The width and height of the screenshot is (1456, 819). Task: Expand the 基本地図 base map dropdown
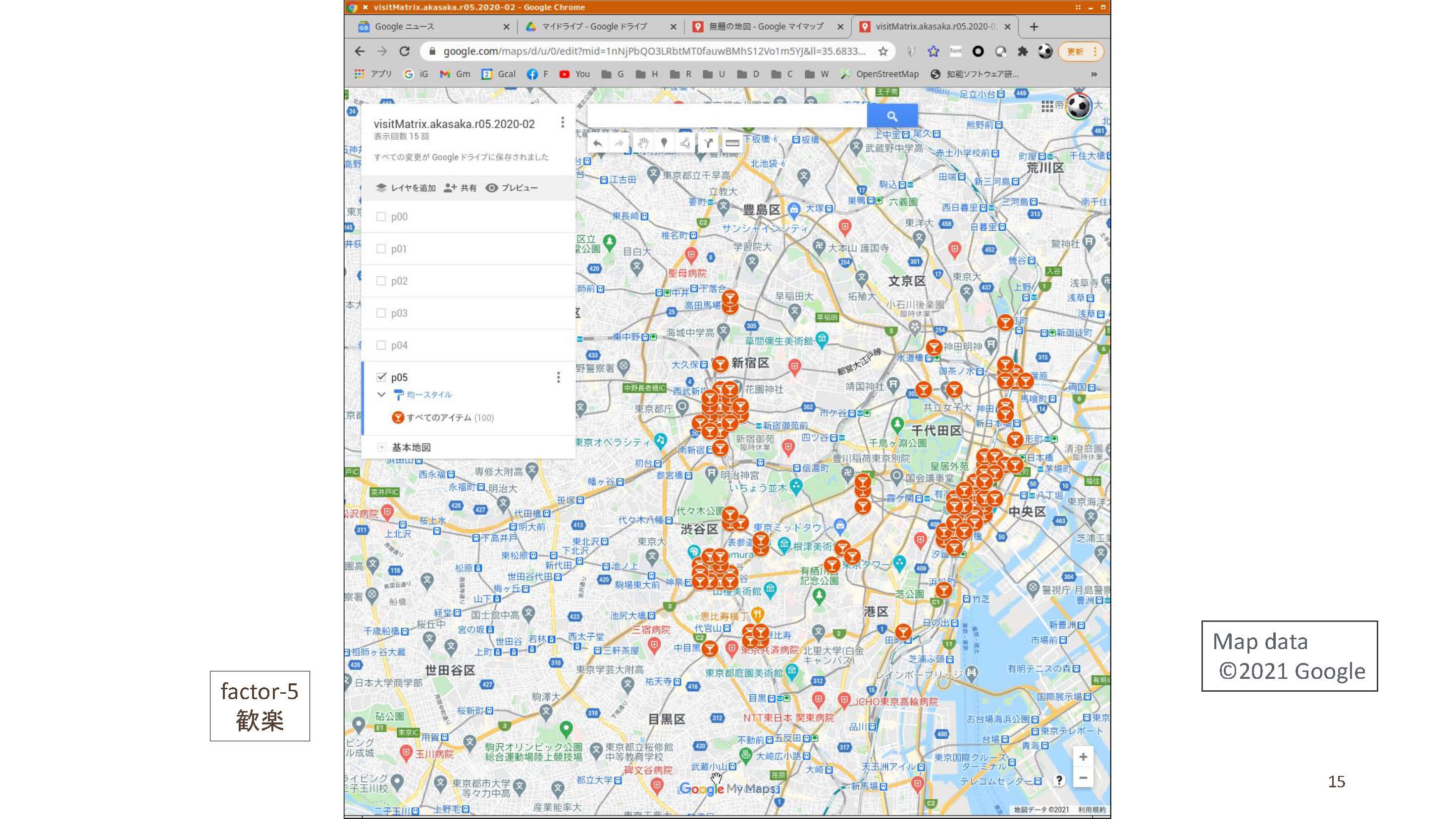click(x=381, y=448)
